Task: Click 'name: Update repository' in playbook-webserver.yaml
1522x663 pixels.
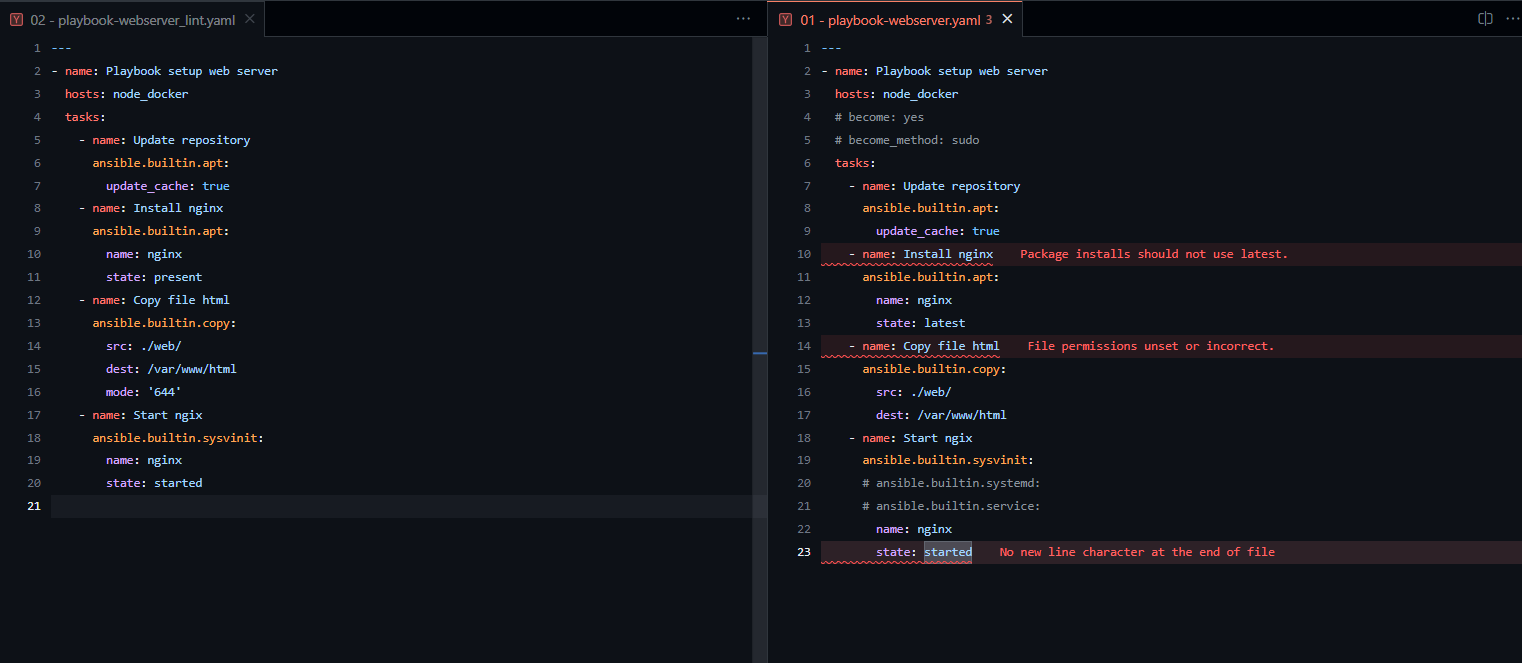Action: [x=941, y=186]
